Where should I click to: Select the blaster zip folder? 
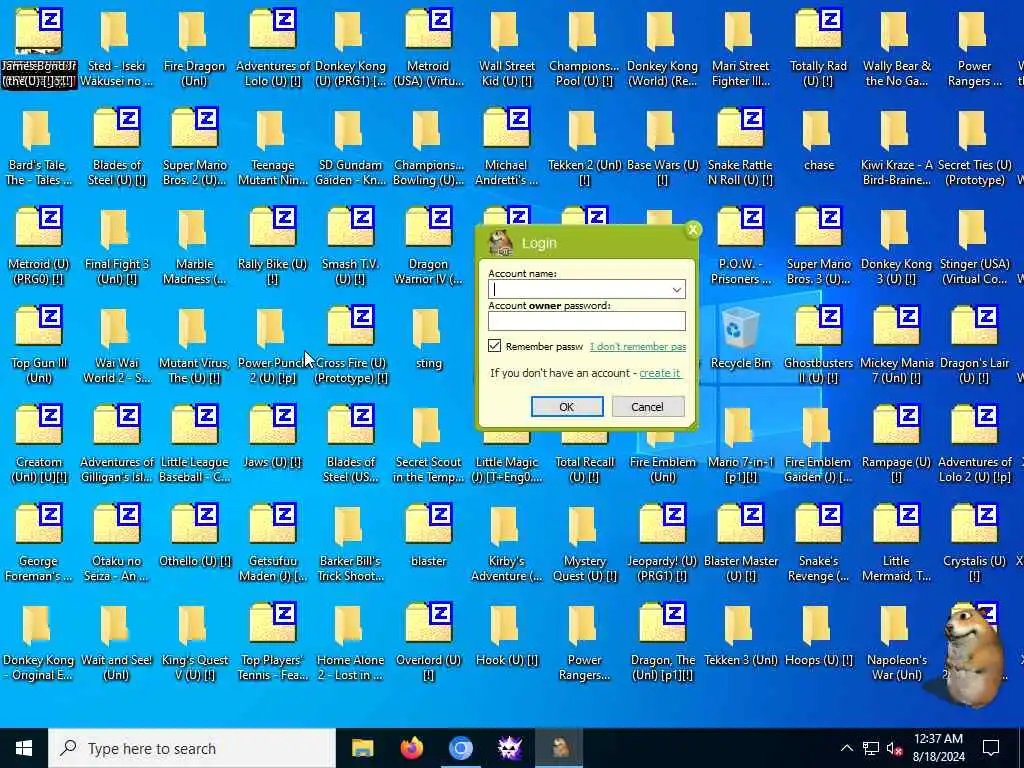[x=428, y=537]
